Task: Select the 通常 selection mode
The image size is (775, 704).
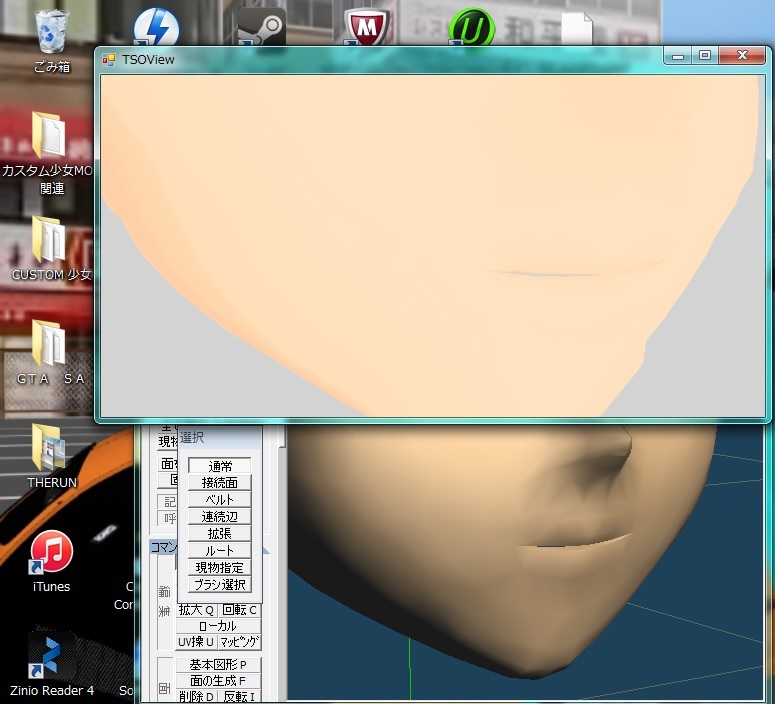Action: coord(219,466)
